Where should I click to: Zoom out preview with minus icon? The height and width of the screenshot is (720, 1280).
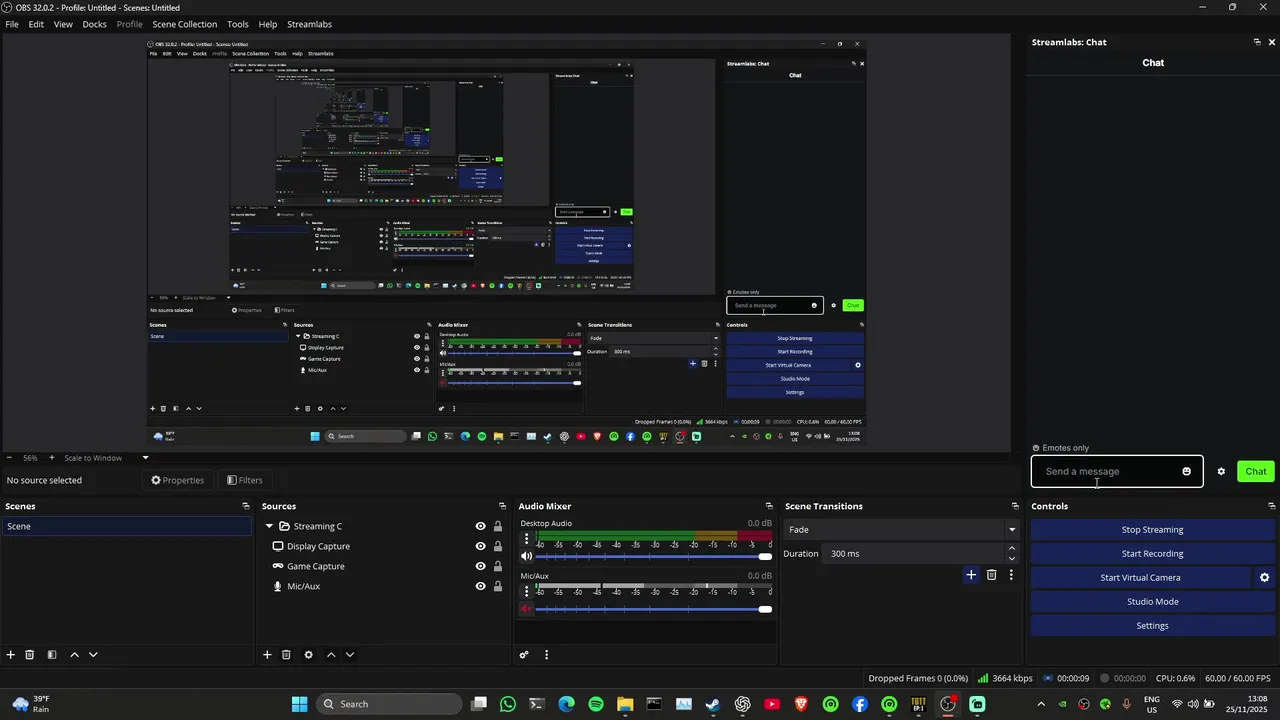coord(11,458)
